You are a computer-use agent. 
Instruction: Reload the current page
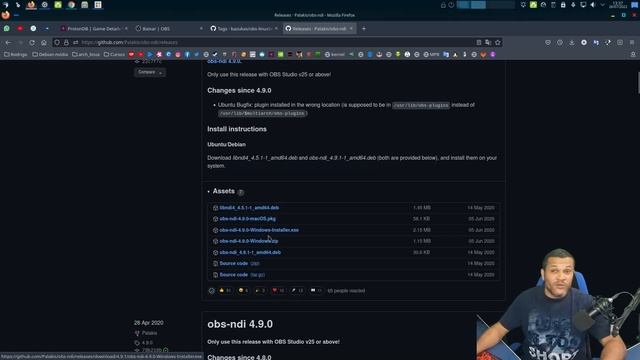pyautogui.click(x=32, y=42)
